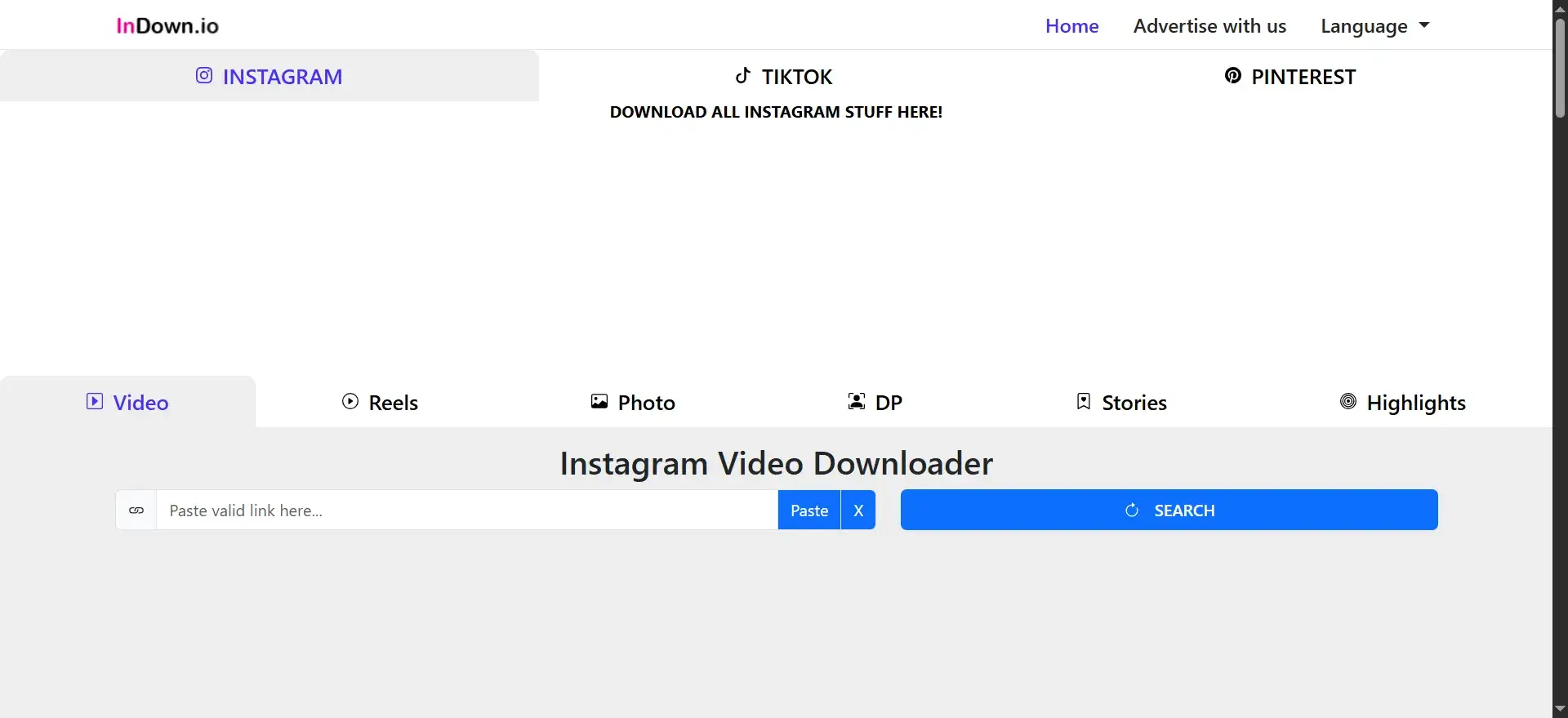Click the page scrollbar down arrow
Viewport: 1568px width, 718px height.
click(x=1560, y=709)
